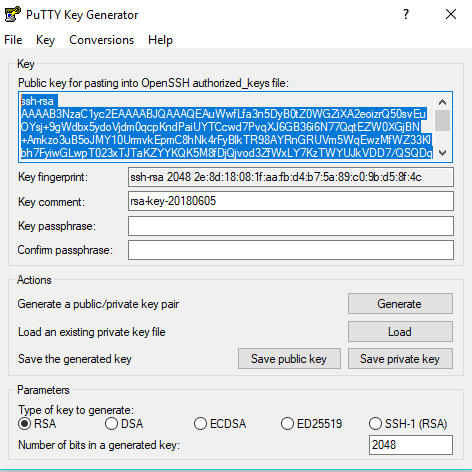The width and height of the screenshot is (472, 472).
Task: Click the Generate button
Action: click(x=400, y=304)
